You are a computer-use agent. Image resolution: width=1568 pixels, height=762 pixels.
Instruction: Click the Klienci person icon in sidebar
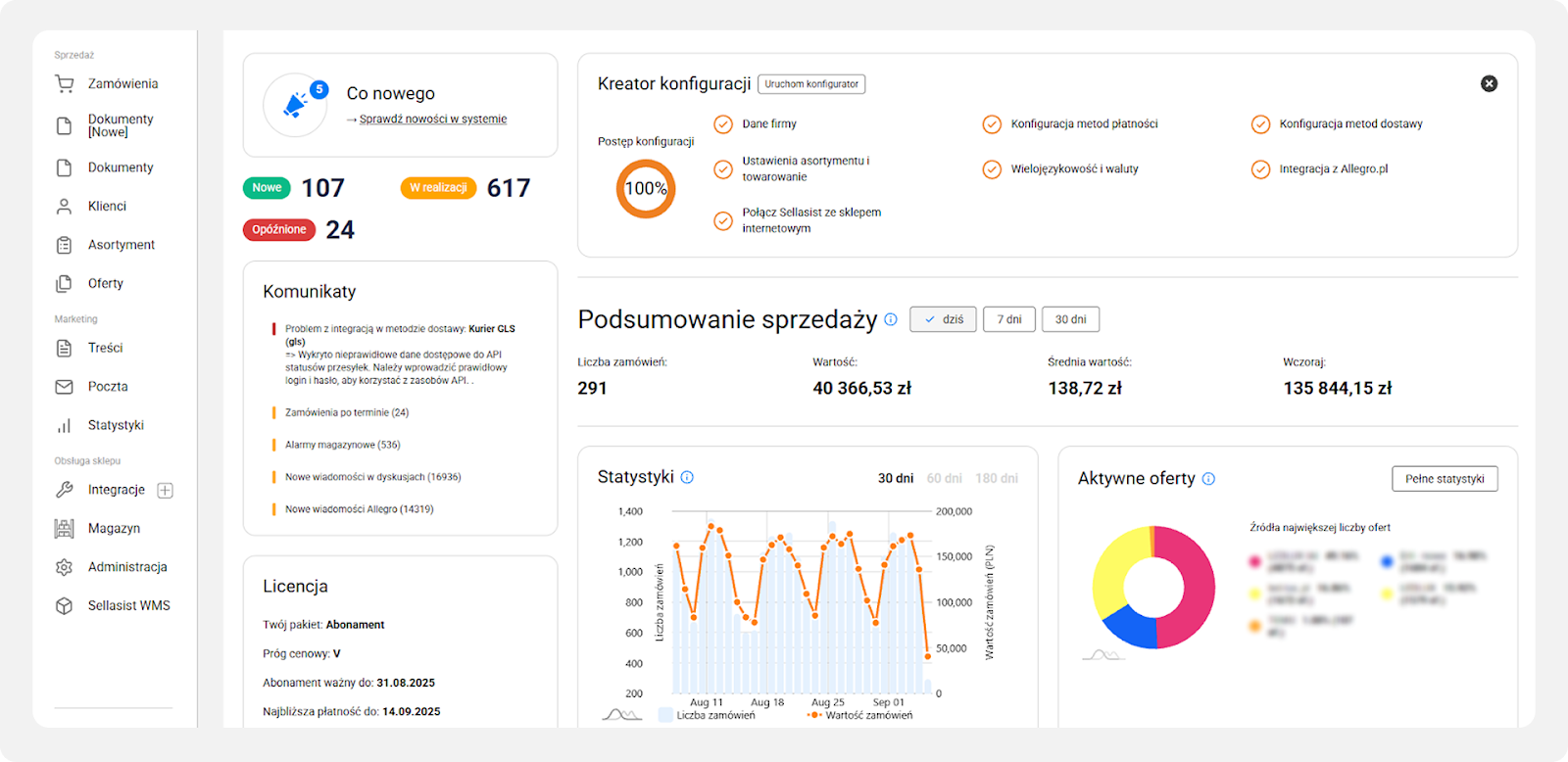click(x=64, y=207)
